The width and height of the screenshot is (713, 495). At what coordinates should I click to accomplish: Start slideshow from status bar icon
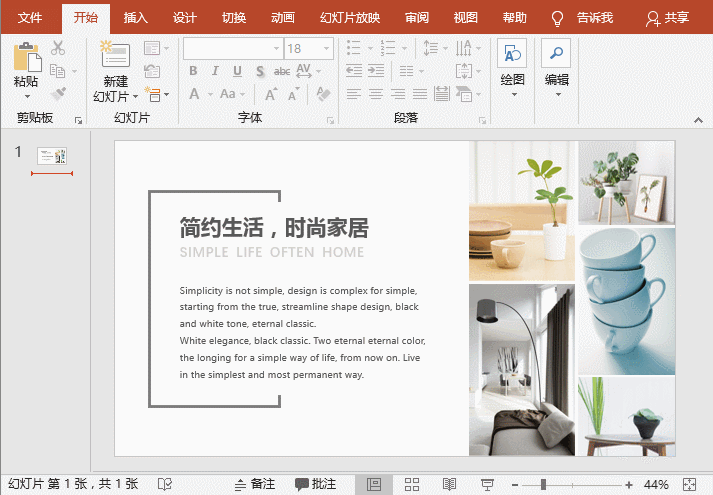point(487,484)
